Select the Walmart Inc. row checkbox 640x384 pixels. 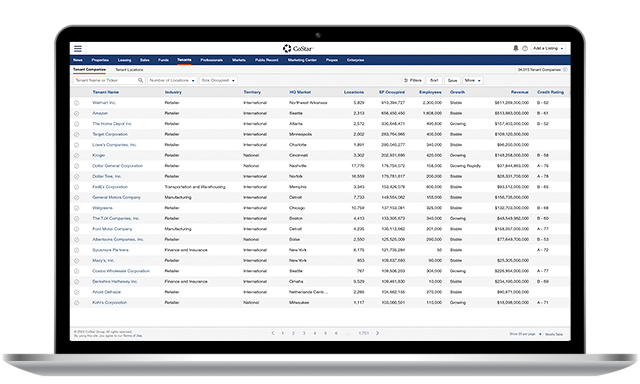click(77, 103)
